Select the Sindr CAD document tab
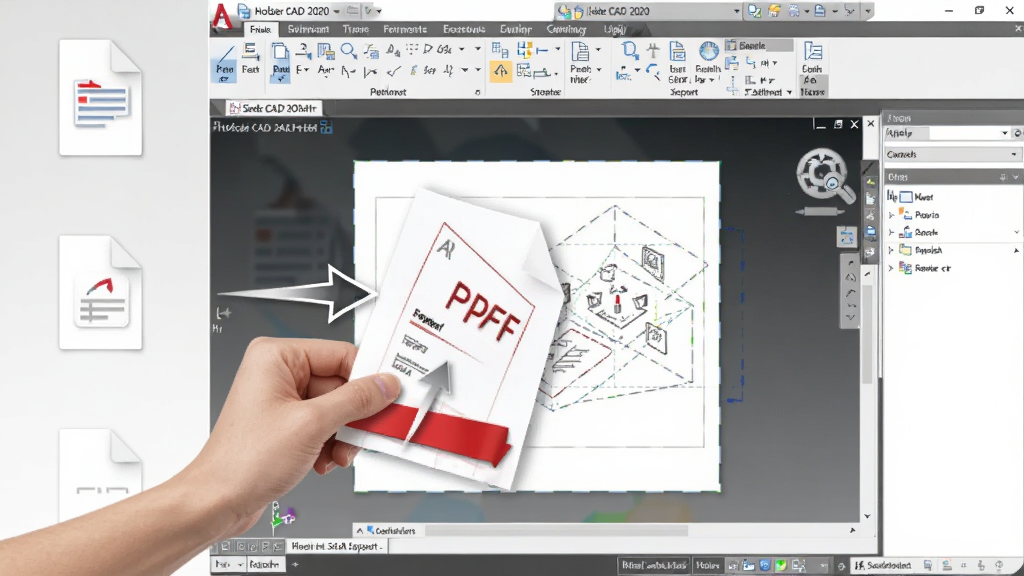The height and width of the screenshot is (576, 1024). click(x=273, y=108)
